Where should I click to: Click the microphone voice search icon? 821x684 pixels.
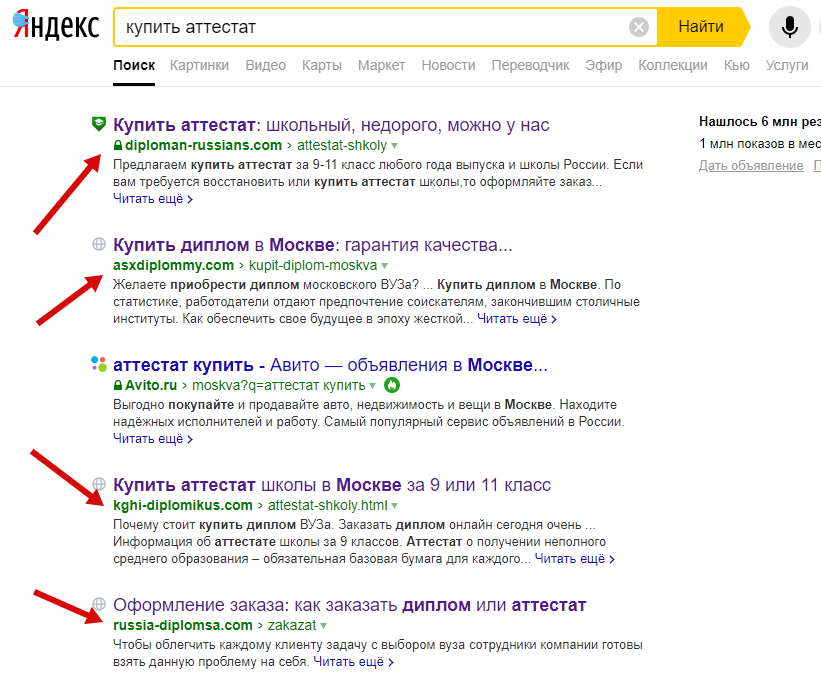click(789, 27)
